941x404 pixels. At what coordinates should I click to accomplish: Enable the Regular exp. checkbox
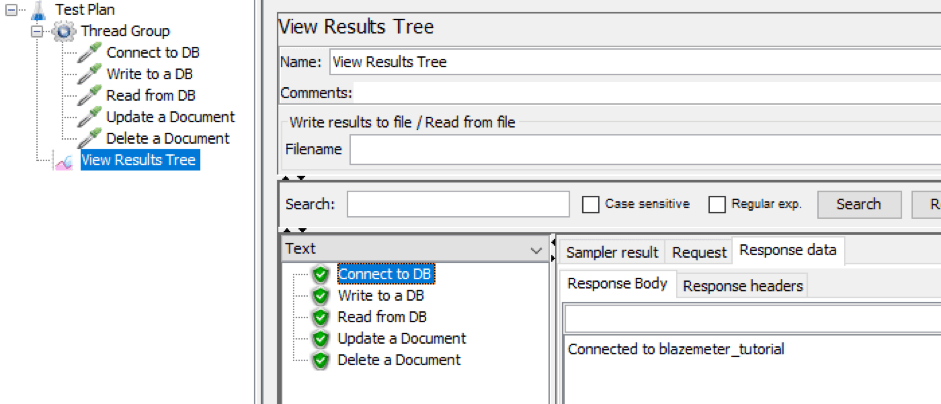717,205
